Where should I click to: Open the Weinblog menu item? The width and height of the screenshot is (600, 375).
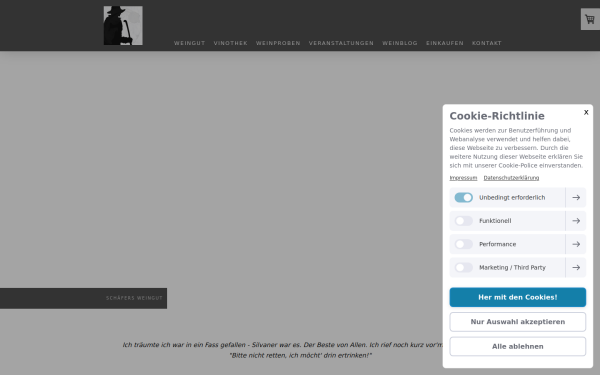point(400,43)
